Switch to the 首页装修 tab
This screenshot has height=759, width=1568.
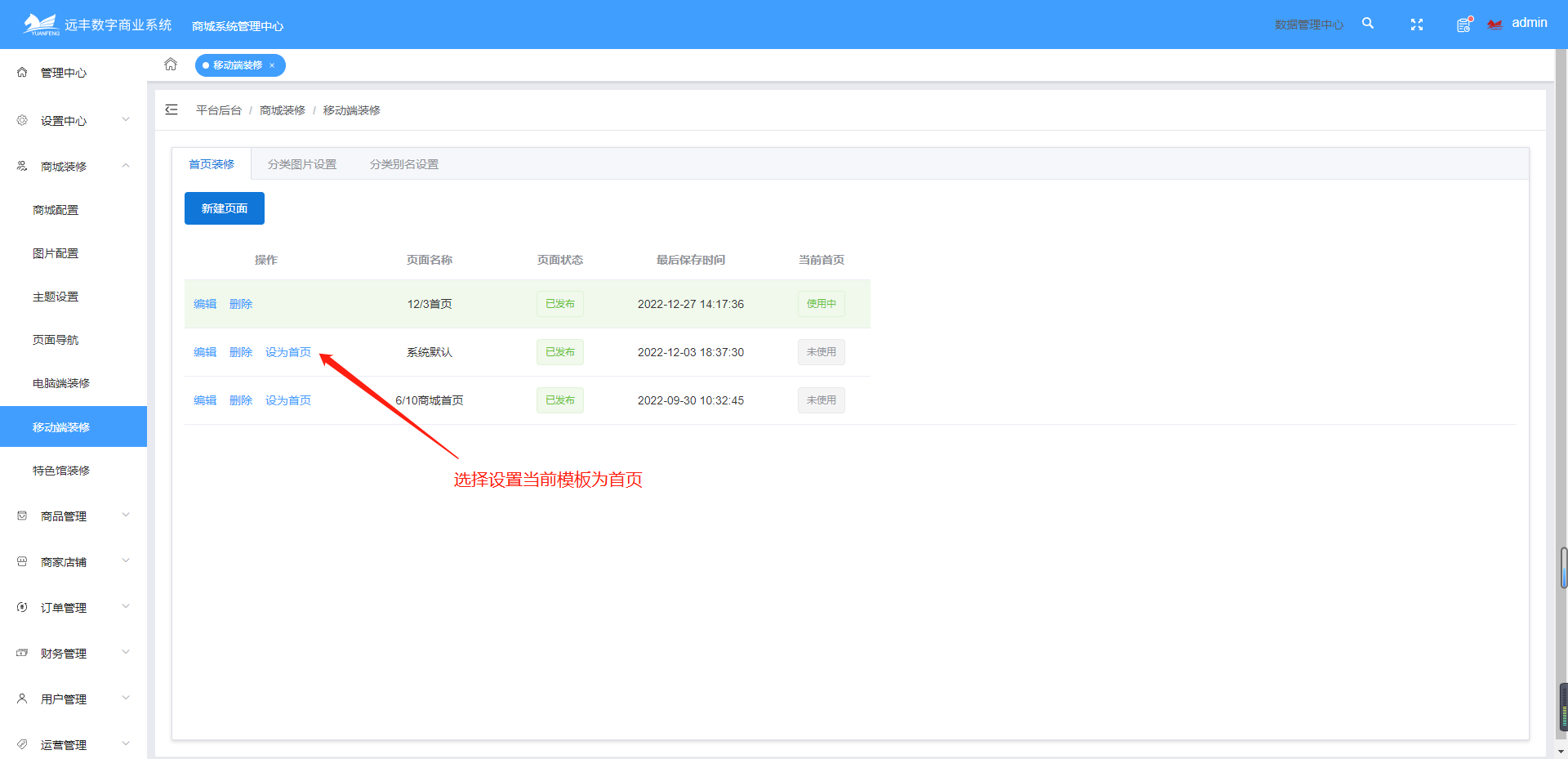pyautogui.click(x=212, y=164)
